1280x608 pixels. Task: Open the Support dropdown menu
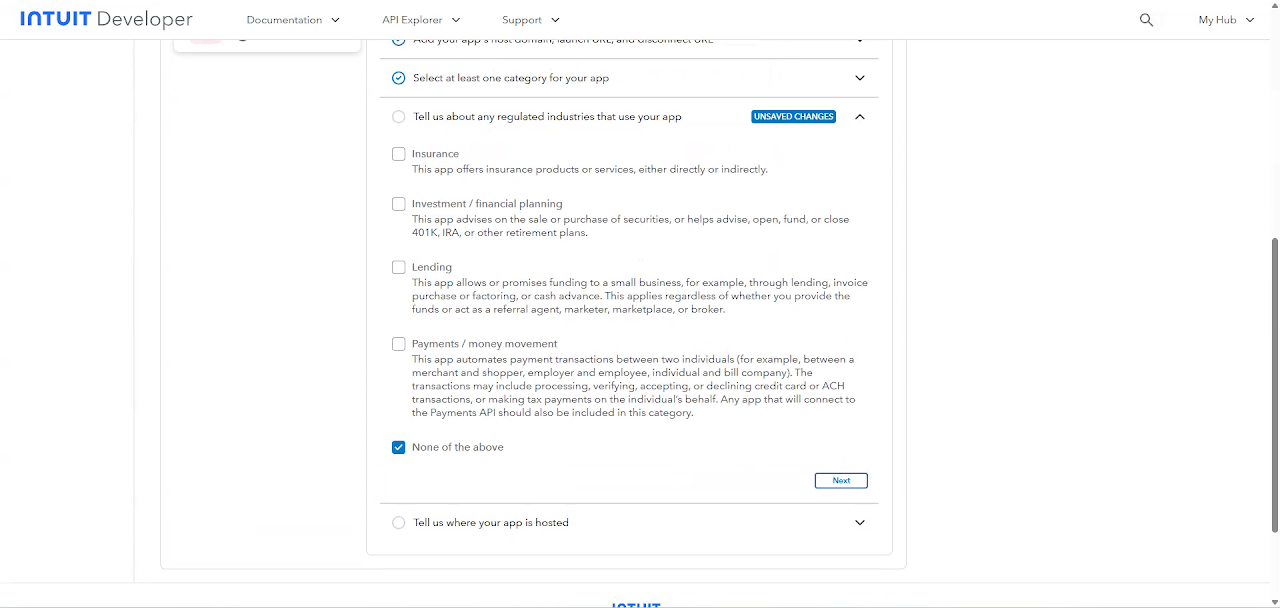pyautogui.click(x=530, y=20)
